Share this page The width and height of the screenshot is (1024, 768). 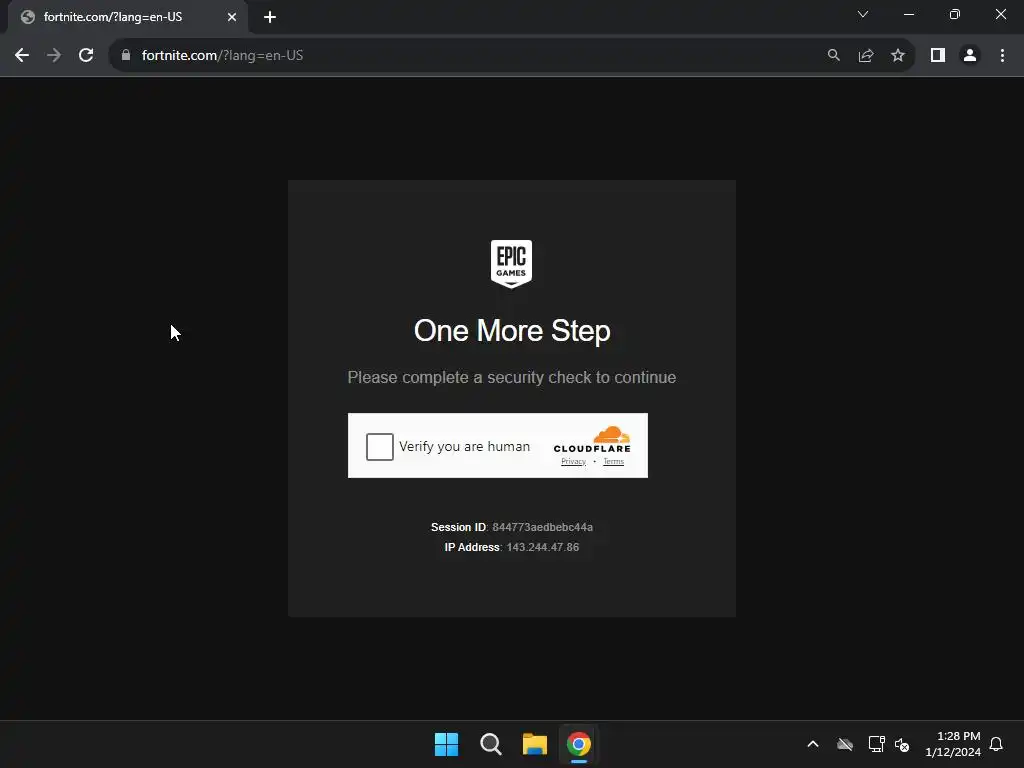866,56
